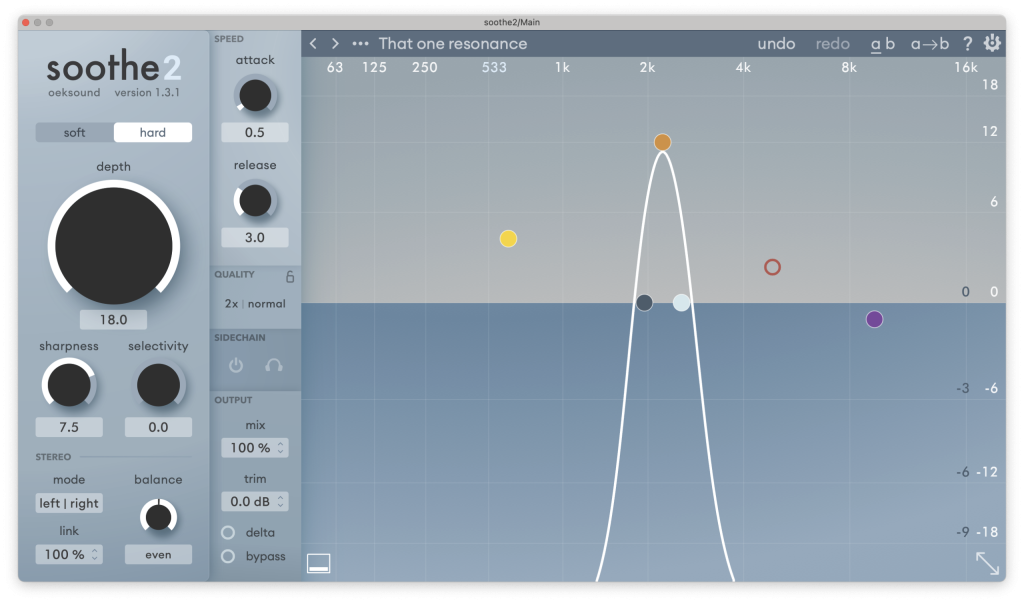Open the three-dots preset menu
The width and height of the screenshot is (1024, 603).
tap(360, 44)
